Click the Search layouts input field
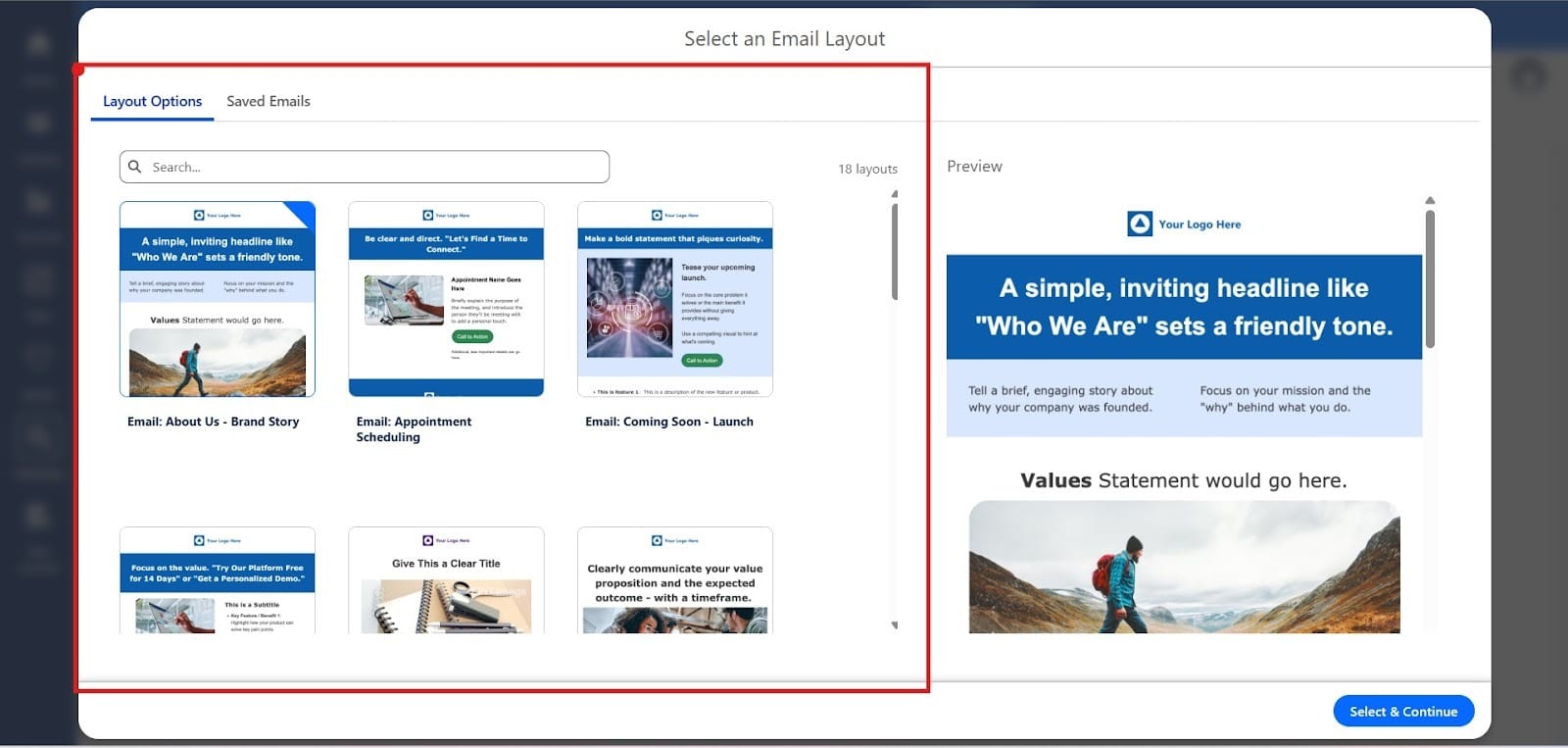 tap(364, 167)
